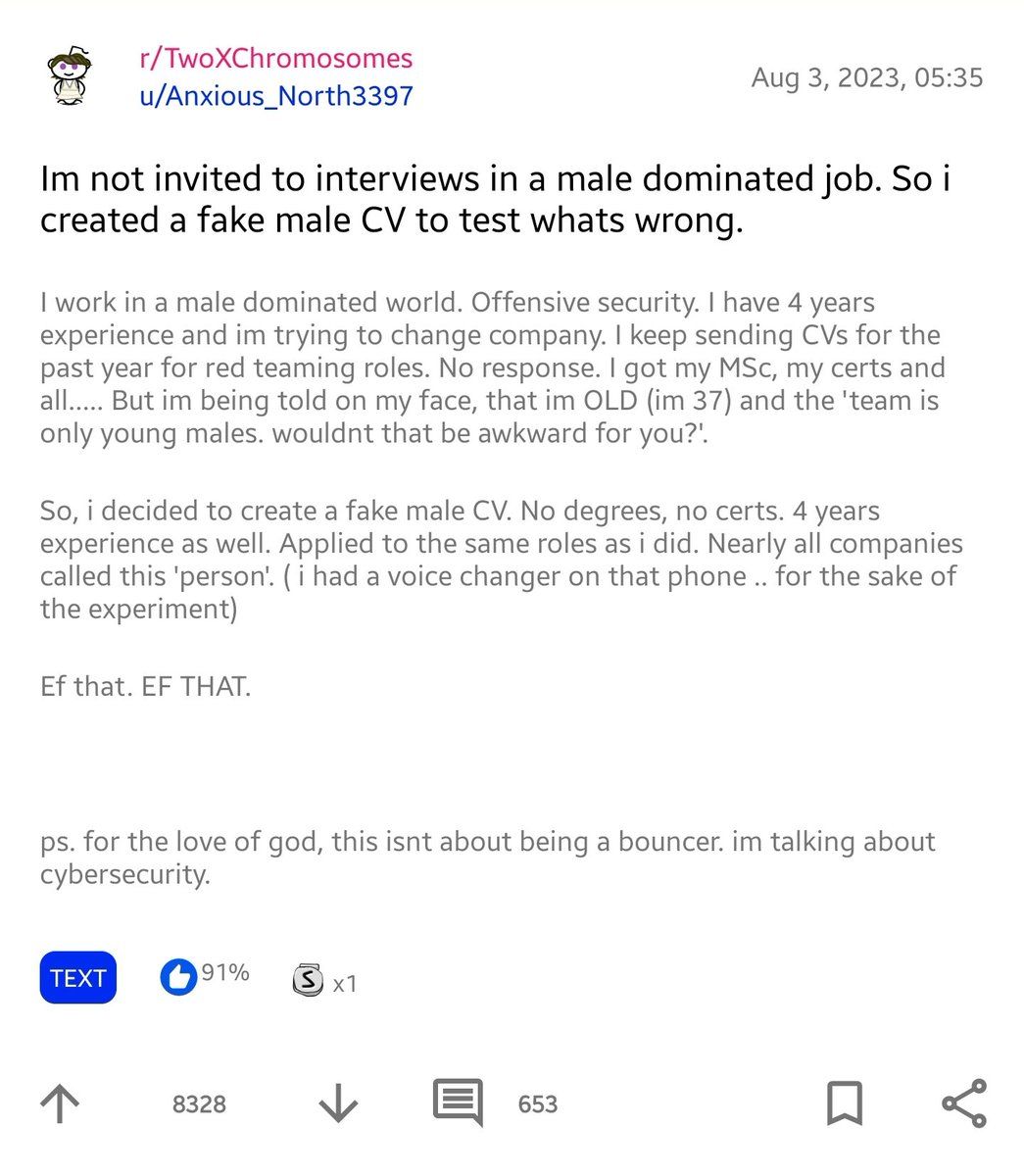Downvote the post with the down arrow
The image size is (1024, 1176).
[338, 1104]
